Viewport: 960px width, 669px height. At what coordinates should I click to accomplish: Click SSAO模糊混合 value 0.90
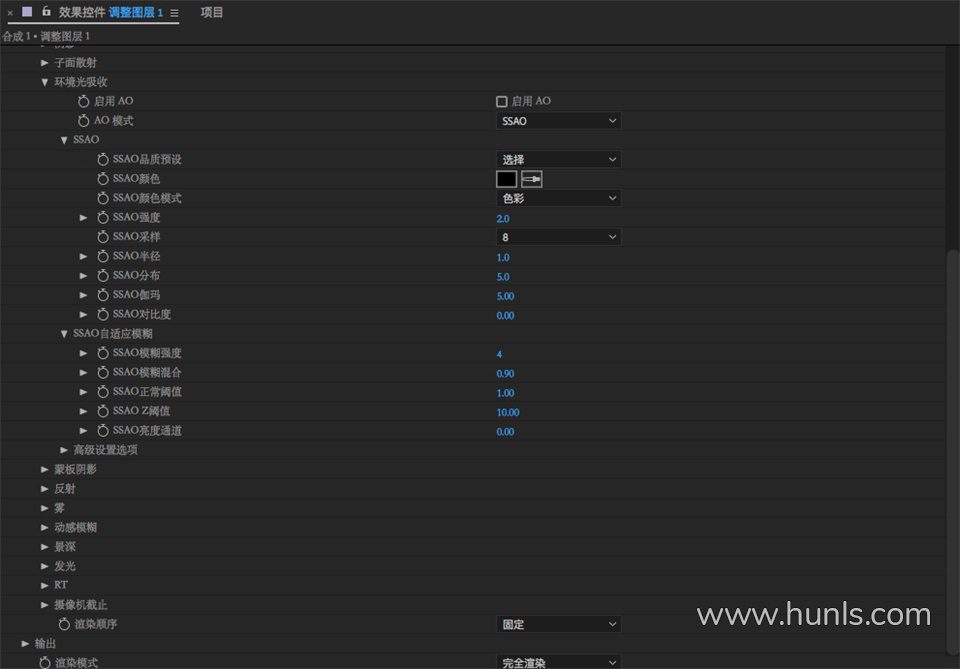point(505,373)
